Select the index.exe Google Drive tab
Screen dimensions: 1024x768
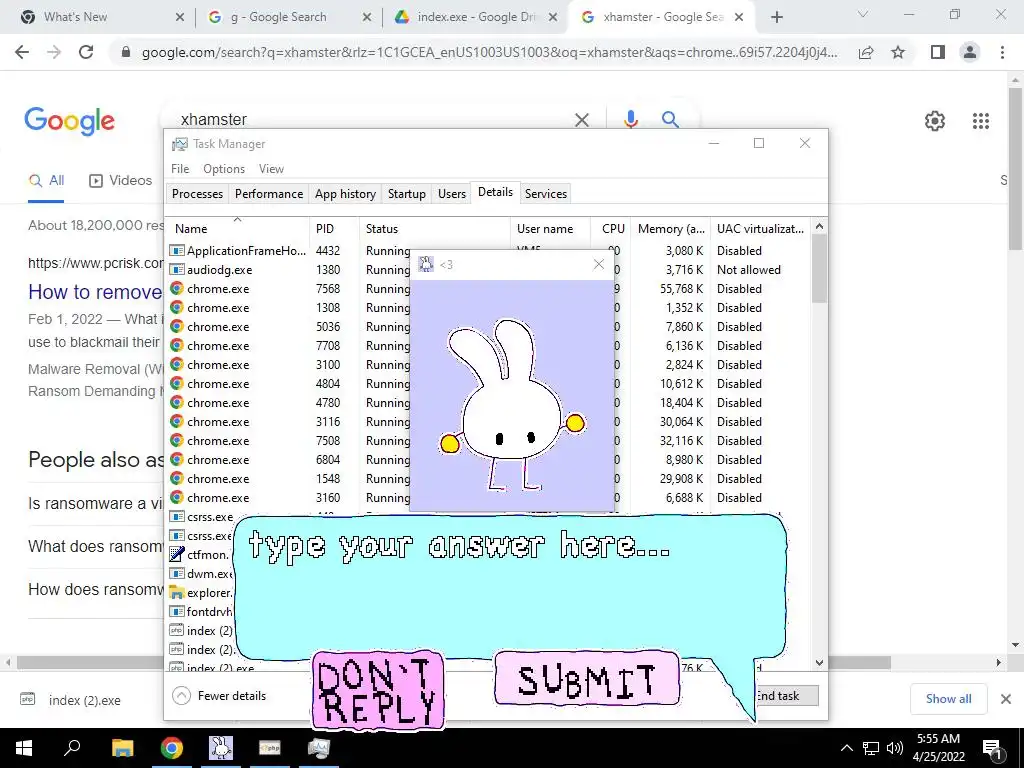(475, 17)
